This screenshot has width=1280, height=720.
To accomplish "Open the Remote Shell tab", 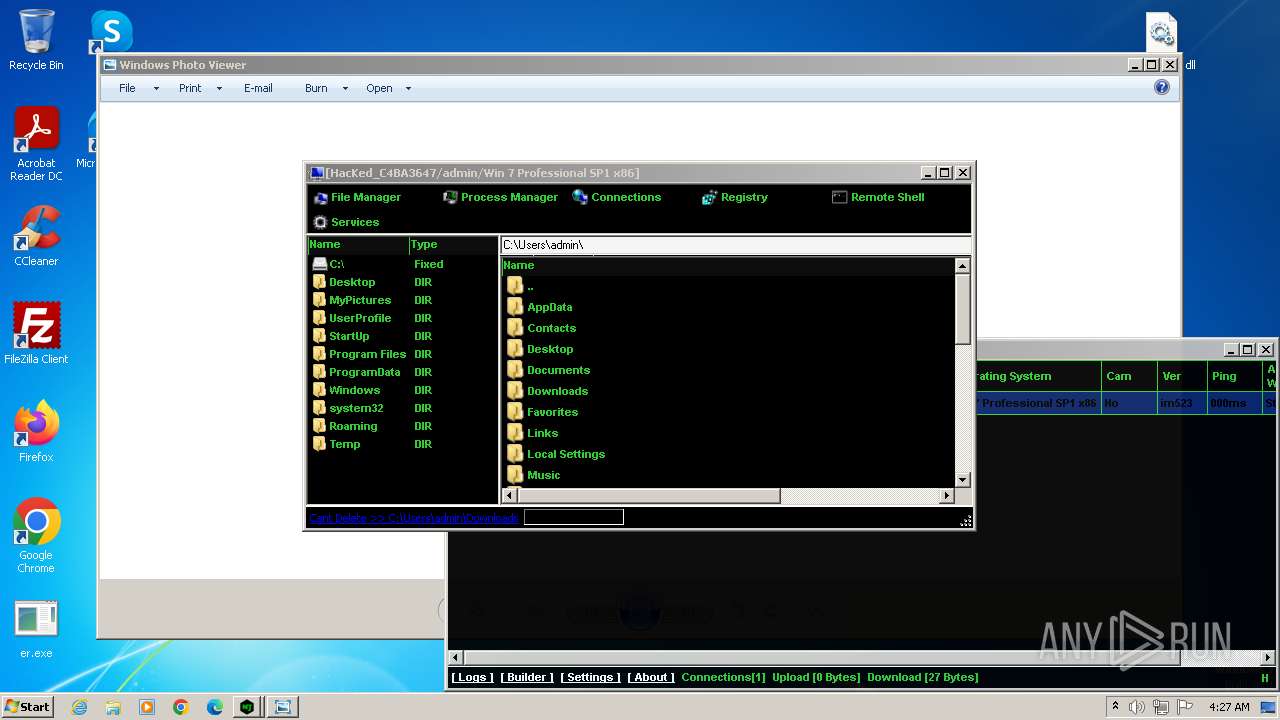I will coord(878,197).
